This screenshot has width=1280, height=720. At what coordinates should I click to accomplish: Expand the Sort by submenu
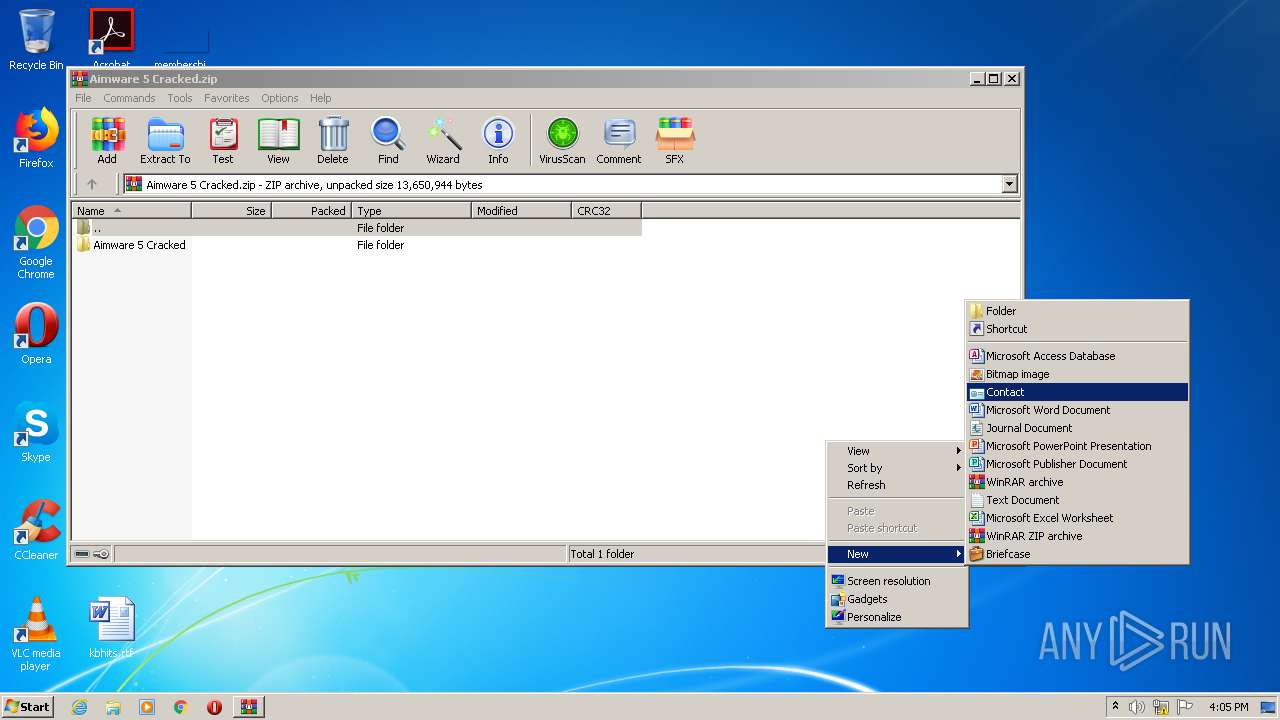(896, 468)
